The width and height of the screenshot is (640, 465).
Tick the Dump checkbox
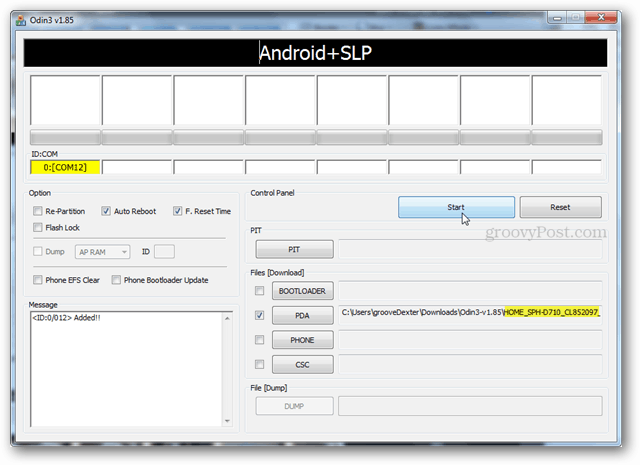click(x=38, y=251)
